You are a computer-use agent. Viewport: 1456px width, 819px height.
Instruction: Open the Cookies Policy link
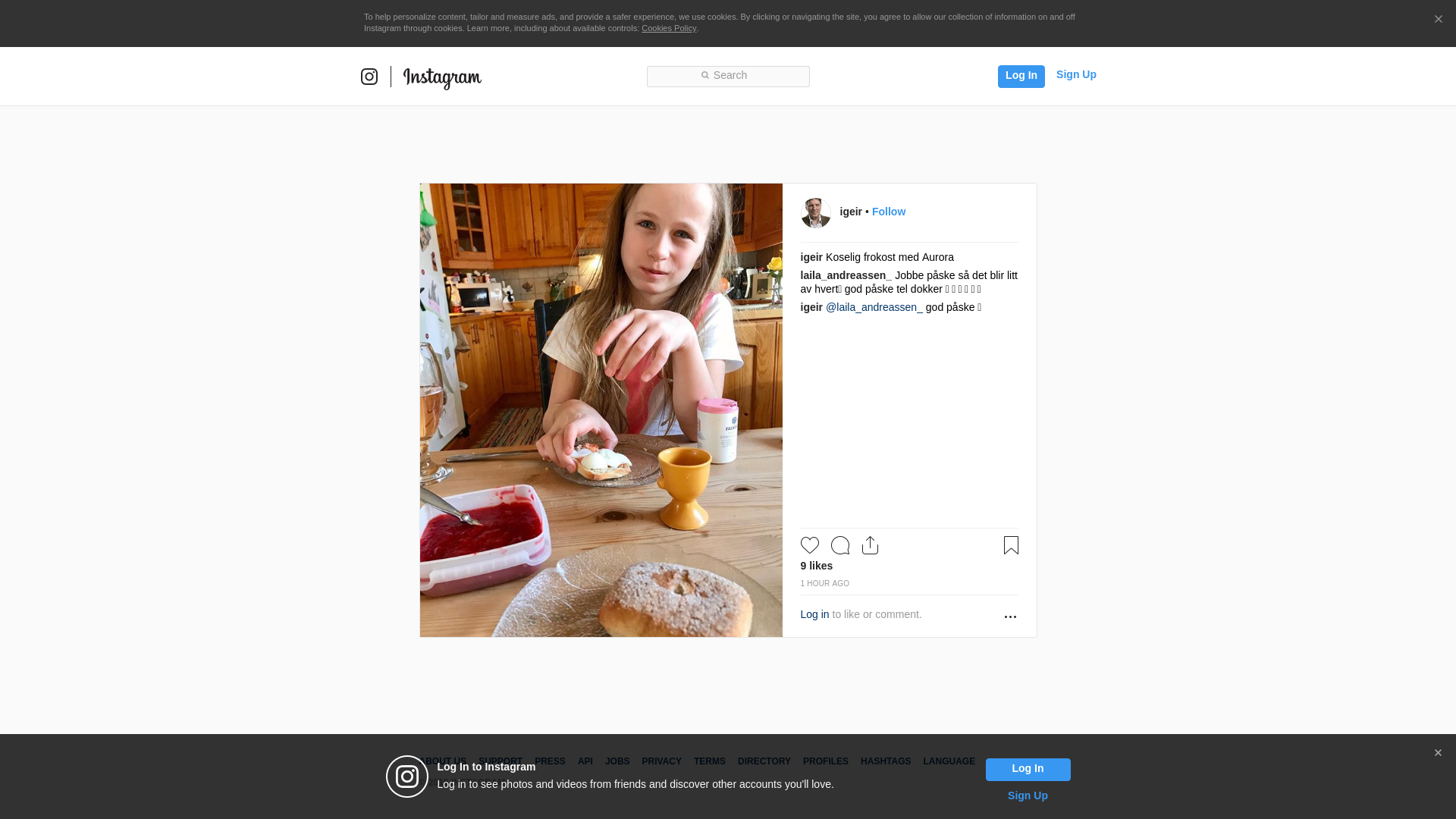click(x=668, y=28)
